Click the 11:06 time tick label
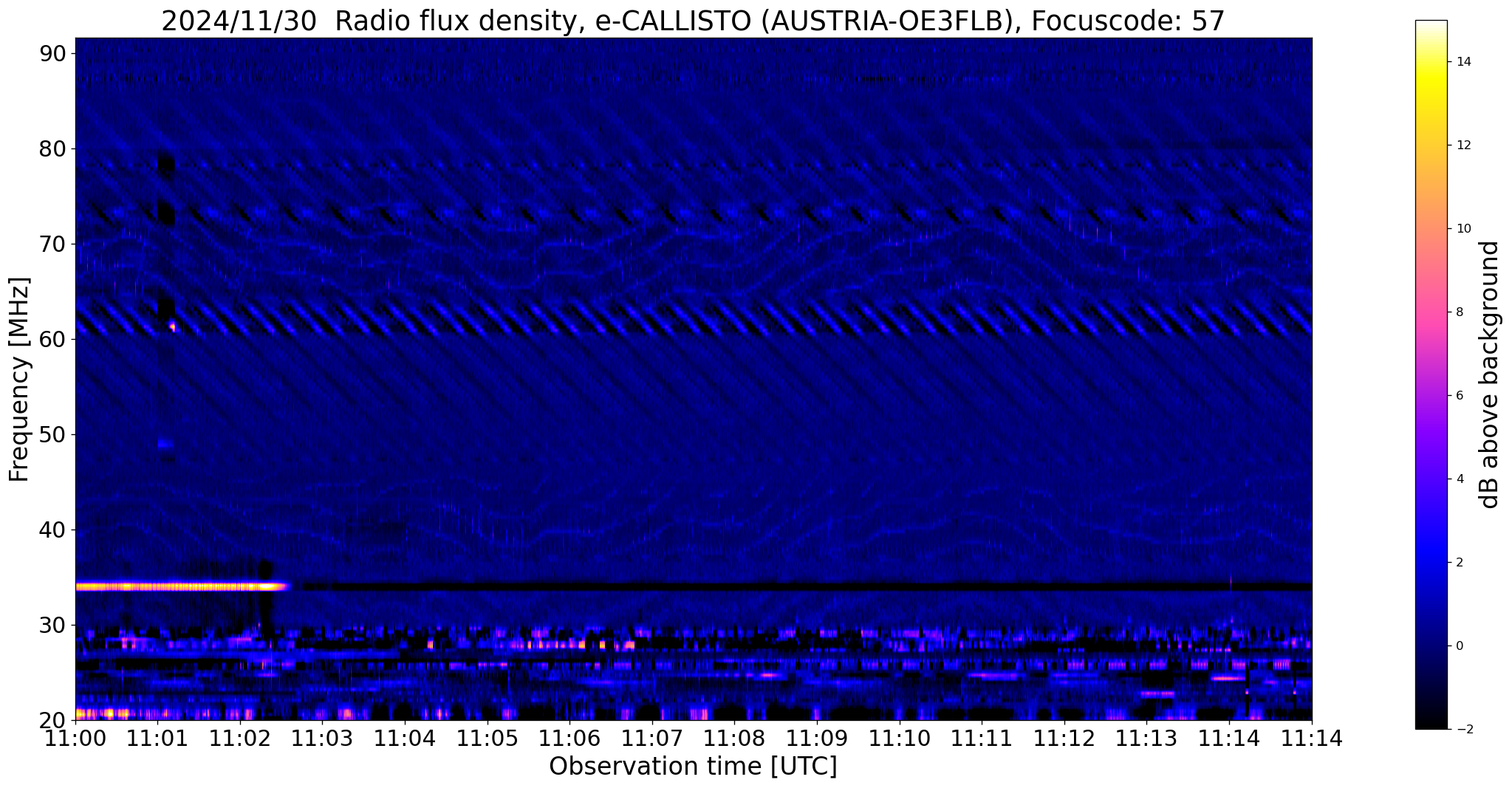 click(570, 738)
